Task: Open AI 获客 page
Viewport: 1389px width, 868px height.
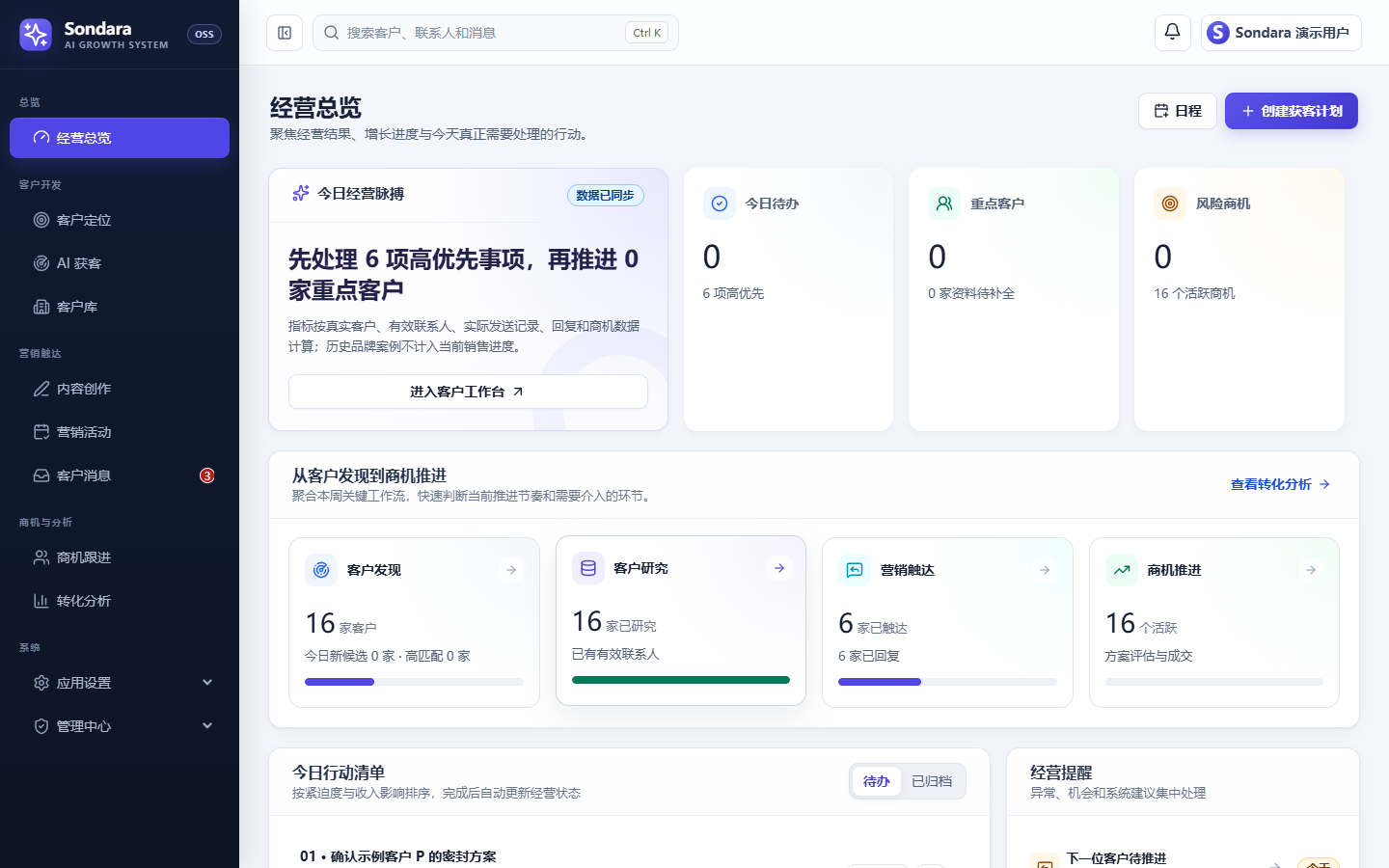Action: 120,263
